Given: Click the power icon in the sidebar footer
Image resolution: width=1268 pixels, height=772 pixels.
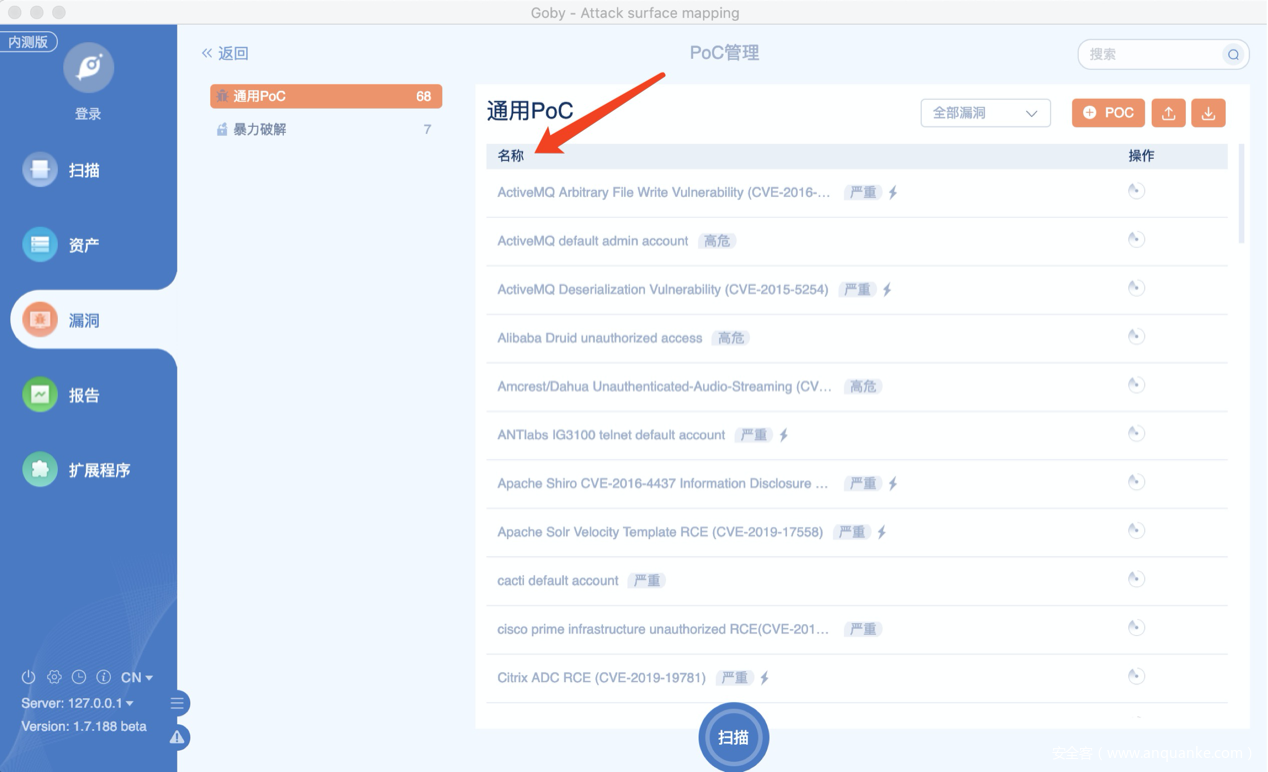Looking at the screenshot, I should click(x=29, y=677).
